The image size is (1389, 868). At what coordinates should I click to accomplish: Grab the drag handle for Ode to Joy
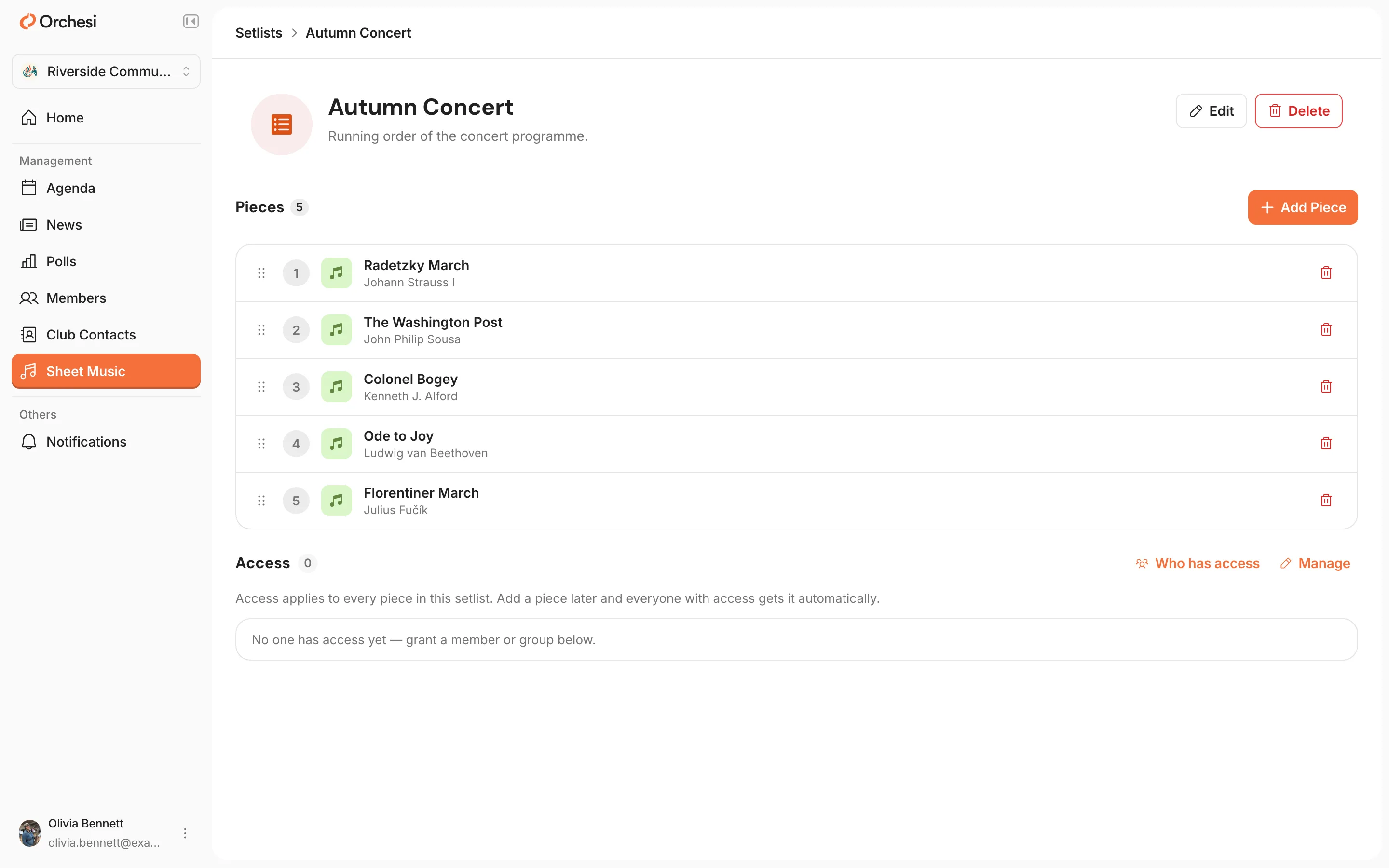[x=261, y=443]
